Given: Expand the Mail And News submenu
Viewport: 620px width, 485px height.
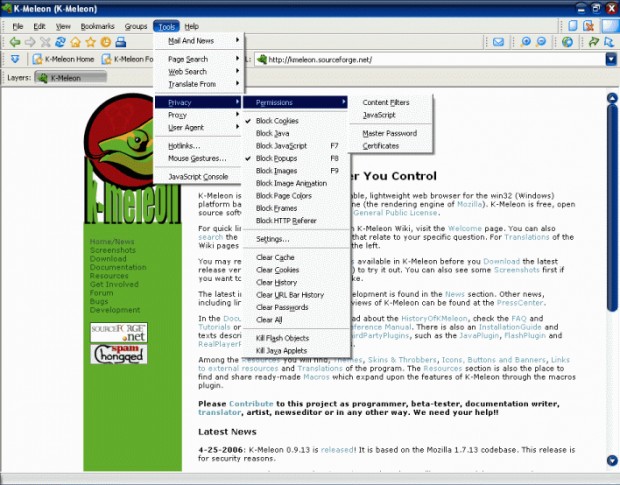Looking at the screenshot, I should [x=198, y=41].
